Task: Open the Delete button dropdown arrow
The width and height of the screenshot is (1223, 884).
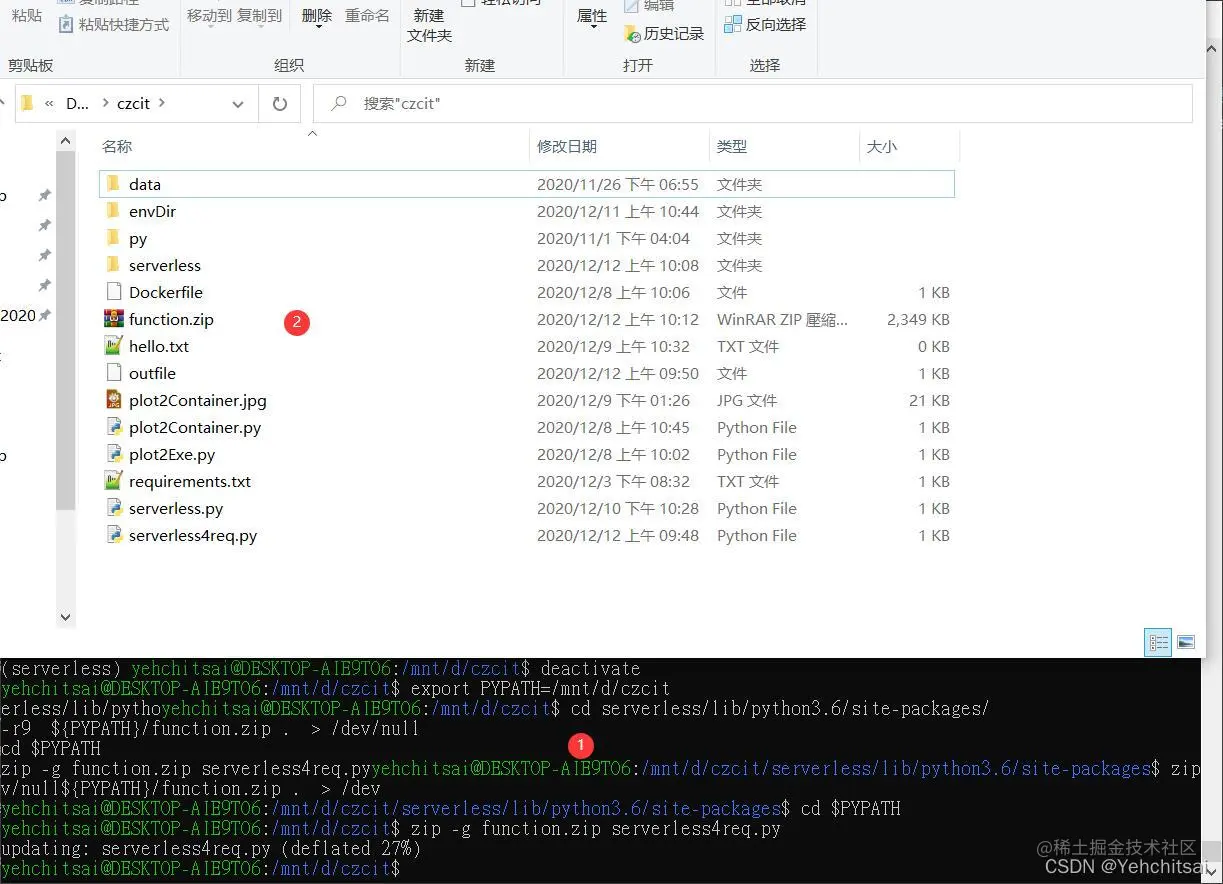Action: point(317,27)
